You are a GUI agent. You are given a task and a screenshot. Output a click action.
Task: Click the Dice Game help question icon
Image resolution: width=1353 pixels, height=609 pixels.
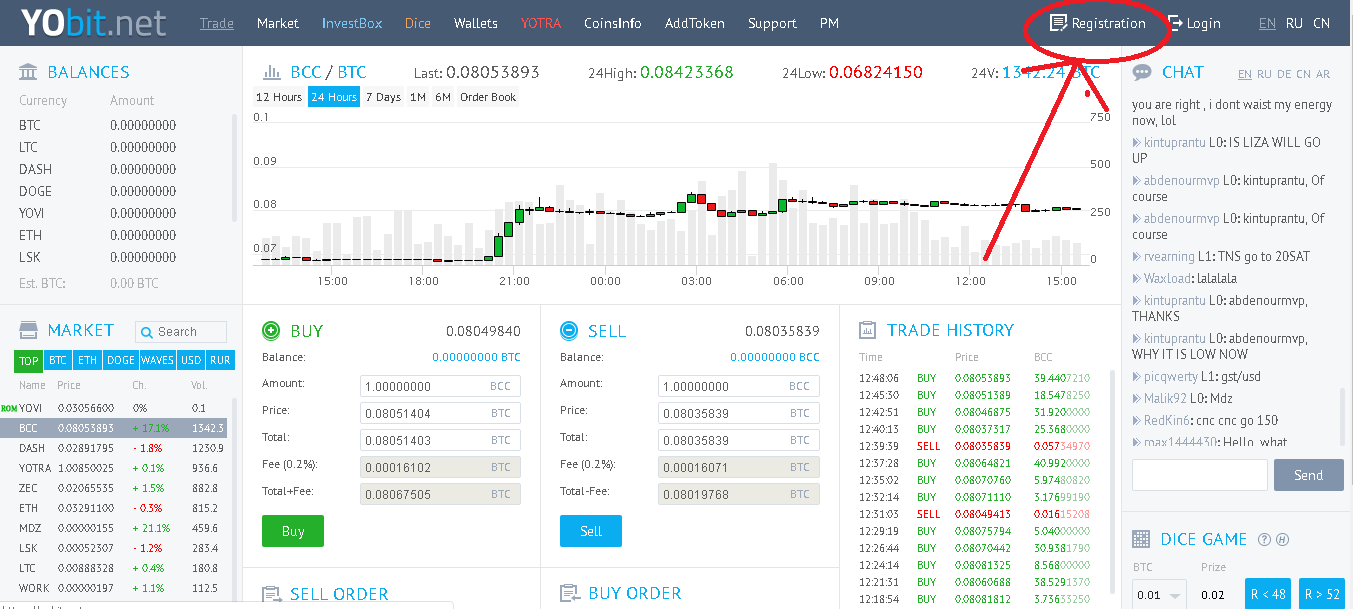coord(1264,540)
